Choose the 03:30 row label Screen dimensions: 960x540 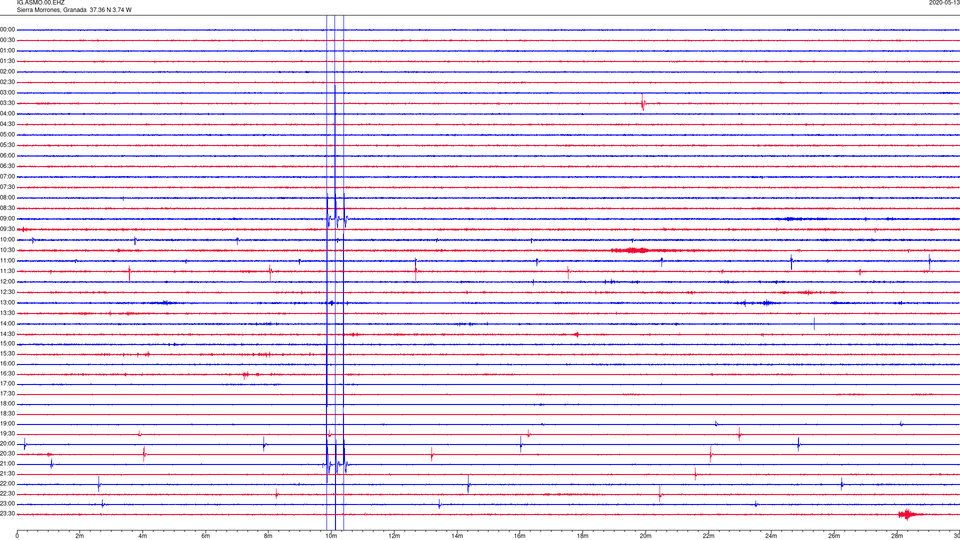pyautogui.click(x=7, y=103)
